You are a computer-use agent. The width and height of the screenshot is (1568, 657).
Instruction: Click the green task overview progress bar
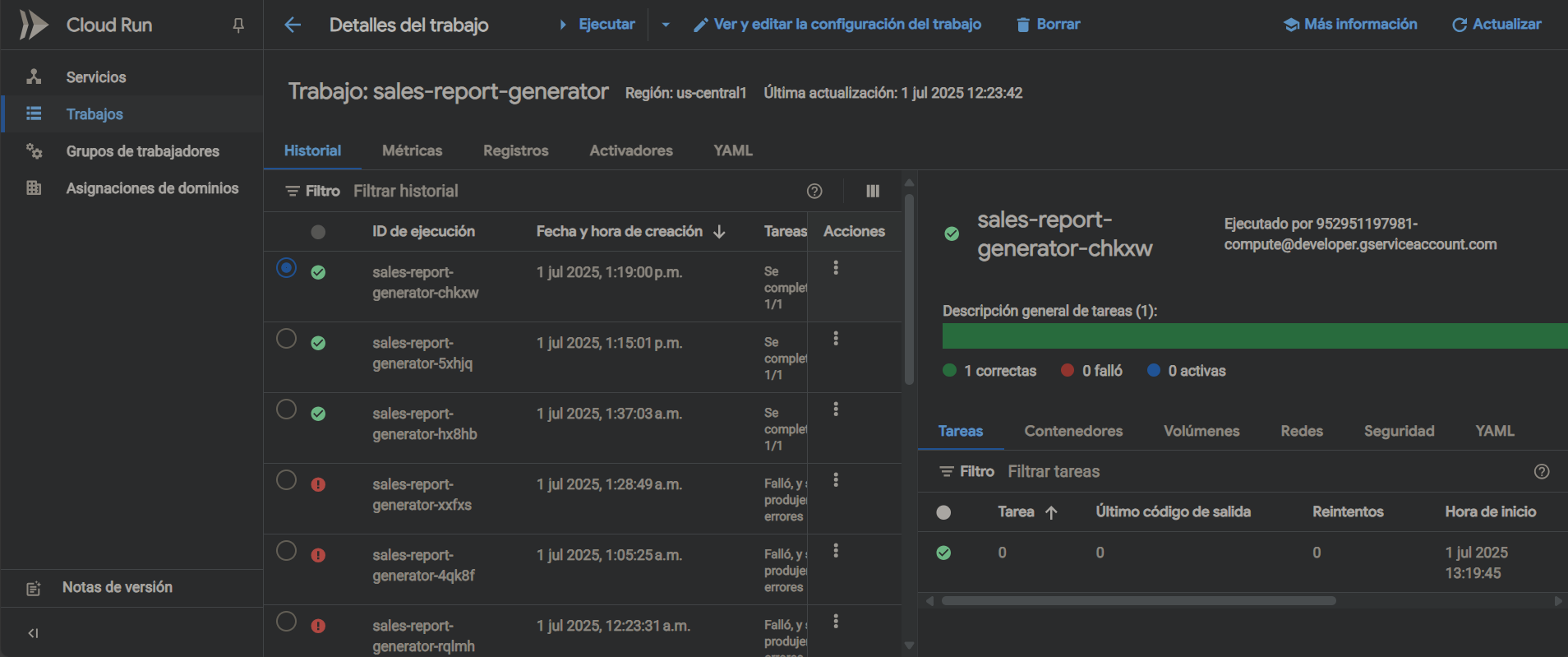coord(1255,336)
